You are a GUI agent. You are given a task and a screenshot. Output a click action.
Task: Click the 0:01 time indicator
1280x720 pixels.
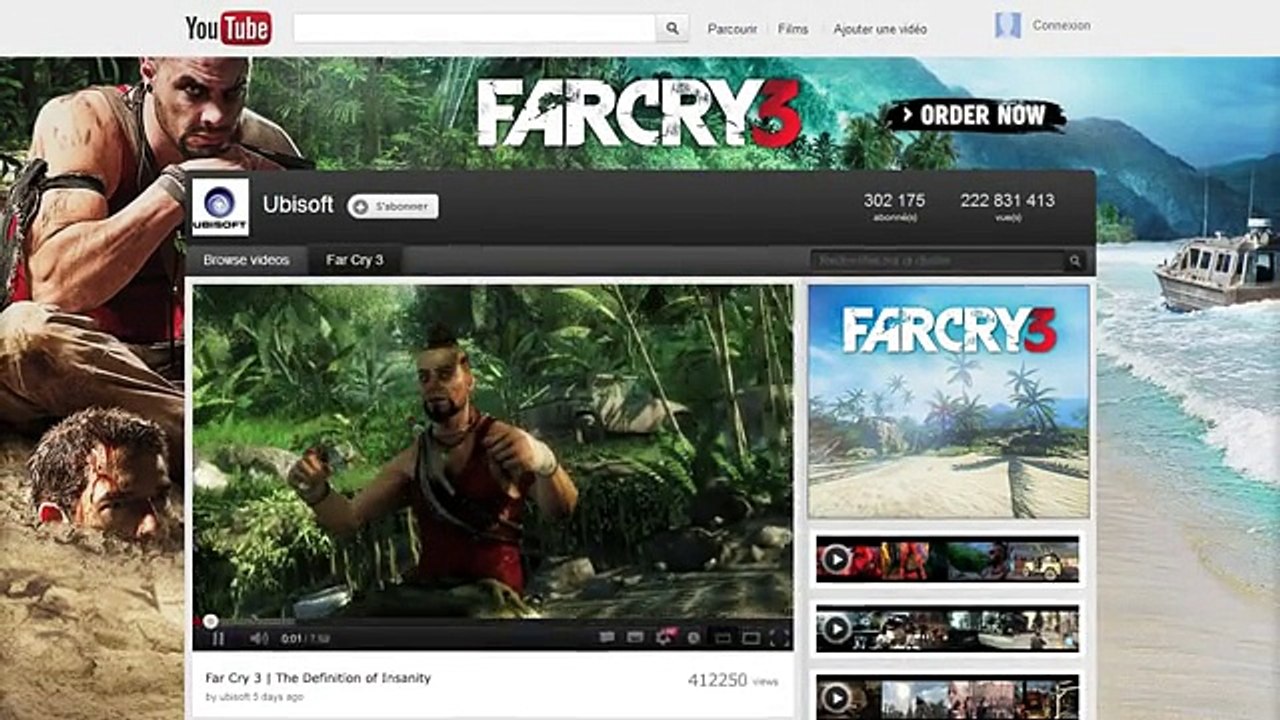291,638
